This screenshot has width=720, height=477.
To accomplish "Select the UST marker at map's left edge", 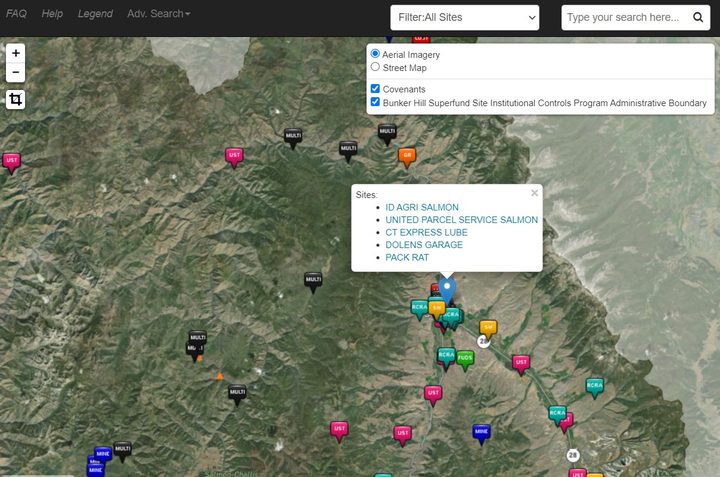I will [11, 163].
